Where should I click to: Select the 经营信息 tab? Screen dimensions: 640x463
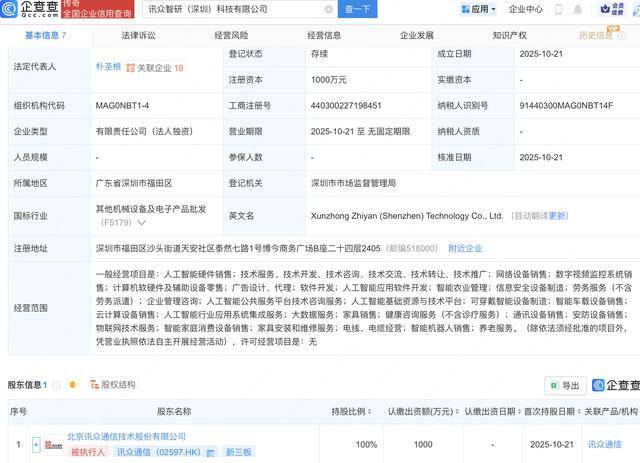coord(323,34)
